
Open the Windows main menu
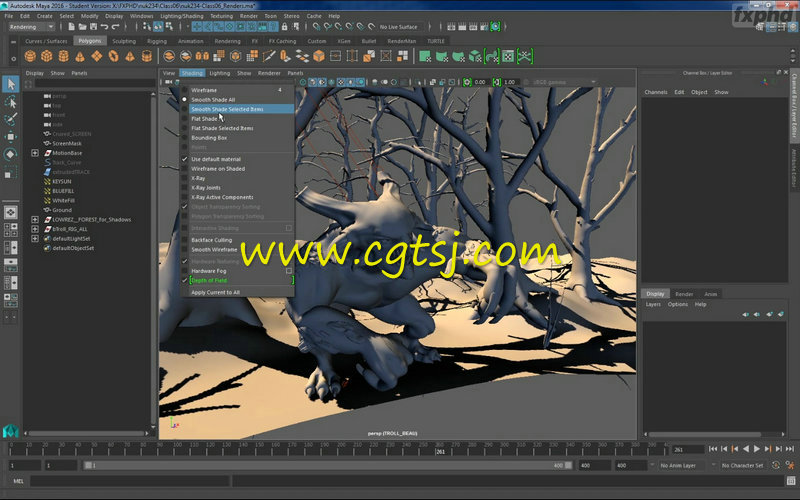[x=141, y=16]
